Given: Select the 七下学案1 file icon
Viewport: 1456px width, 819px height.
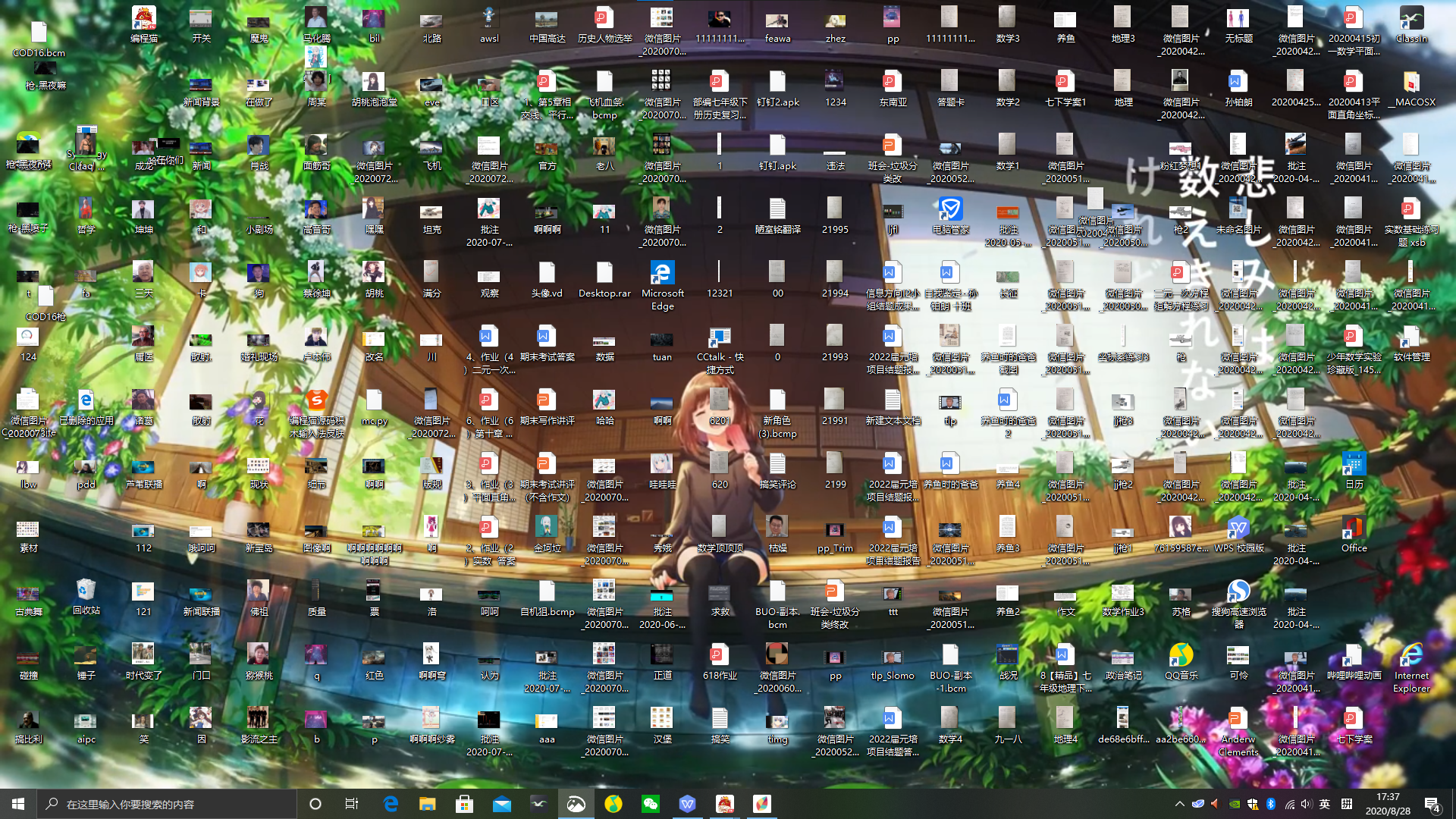Looking at the screenshot, I should tap(1065, 88).
